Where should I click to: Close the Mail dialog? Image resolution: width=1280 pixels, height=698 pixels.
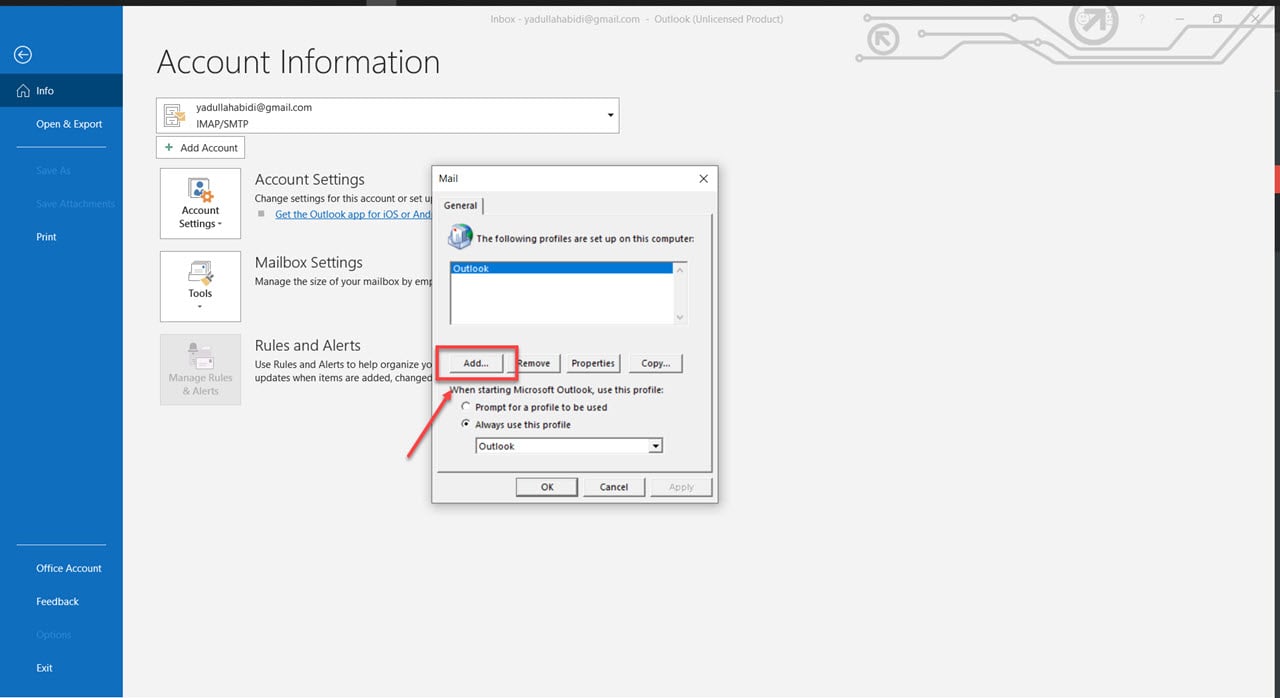coord(703,178)
